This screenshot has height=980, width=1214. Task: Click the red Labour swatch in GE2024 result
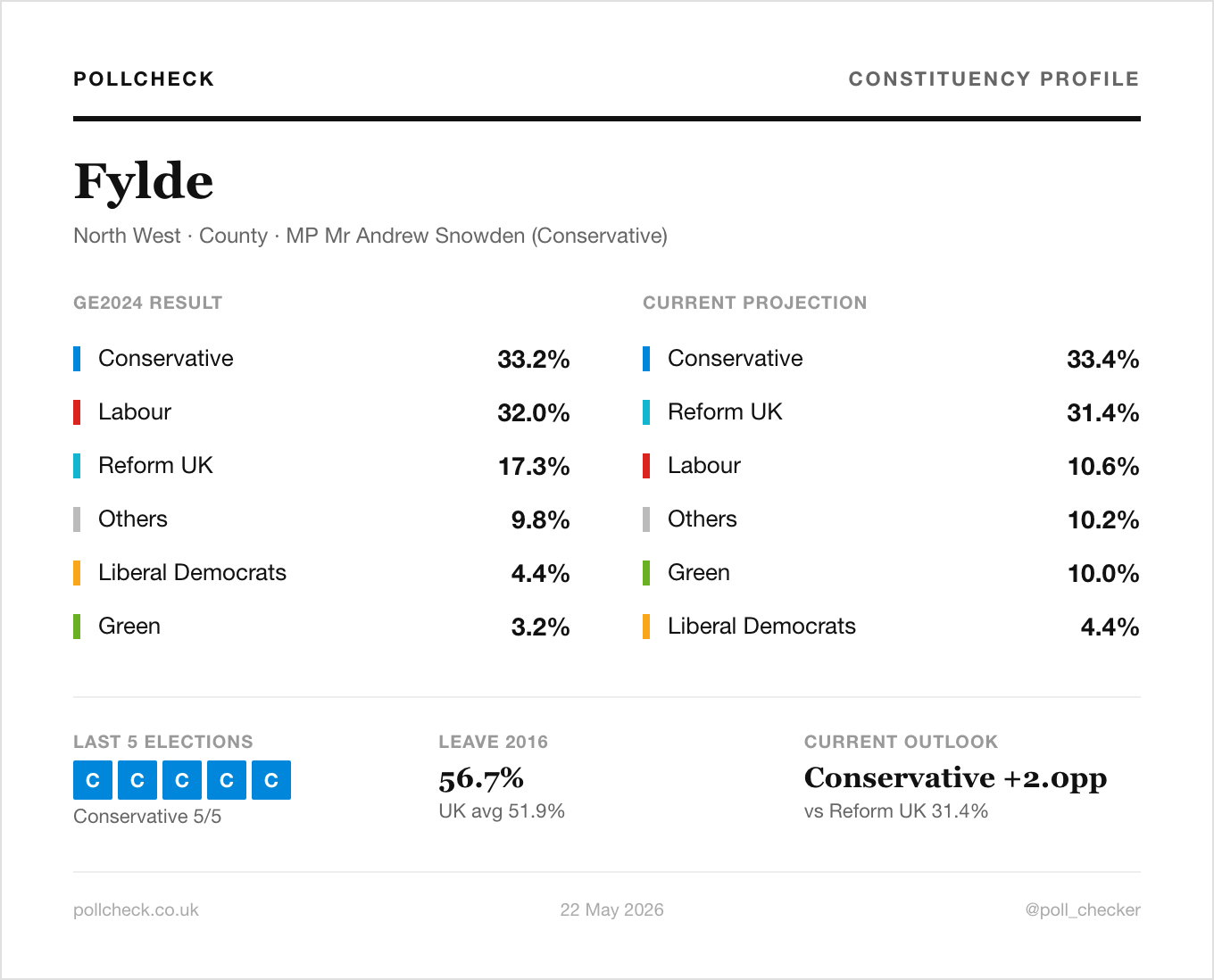[x=77, y=412]
